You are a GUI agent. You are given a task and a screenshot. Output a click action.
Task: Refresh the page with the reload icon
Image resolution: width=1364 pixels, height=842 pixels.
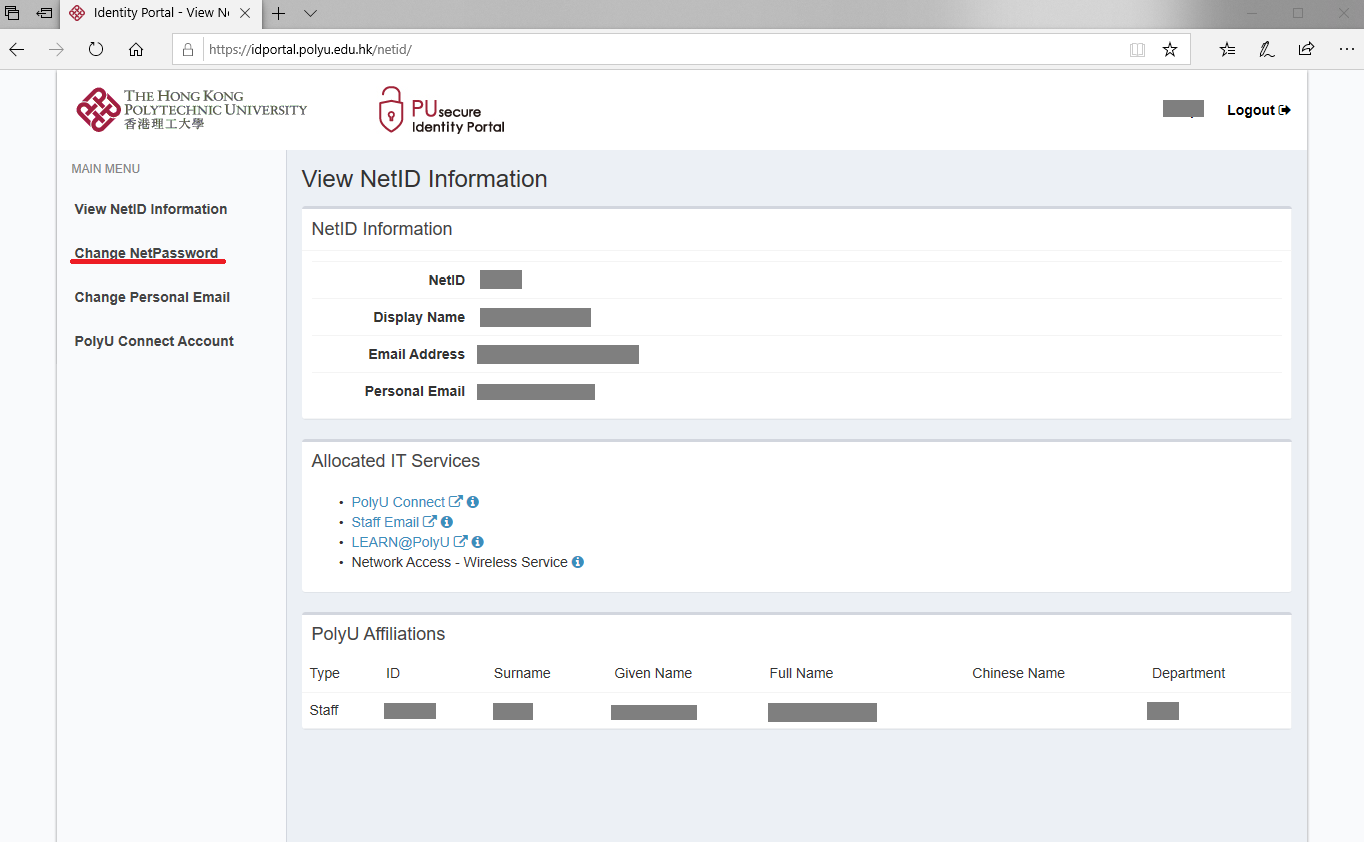click(96, 49)
